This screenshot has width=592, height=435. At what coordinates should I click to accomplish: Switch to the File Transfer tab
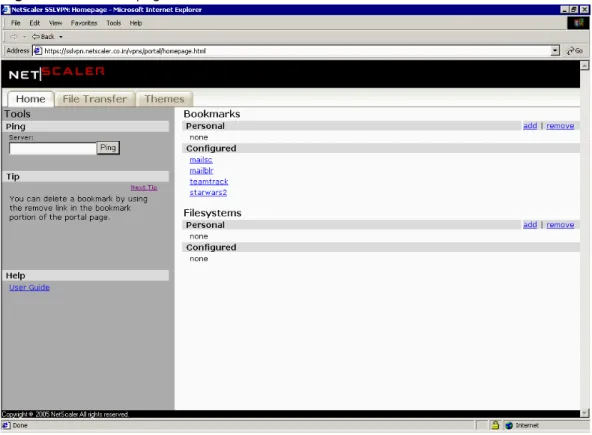pyautogui.click(x=95, y=99)
